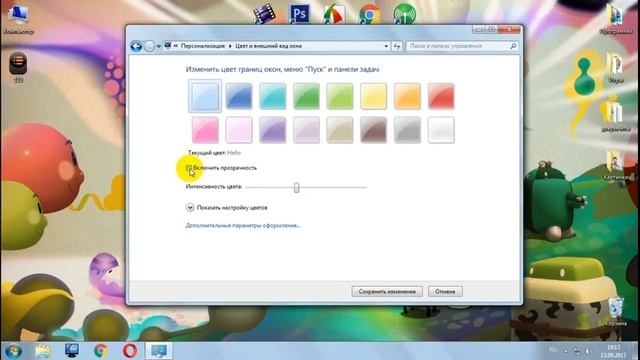The height and width of the screenshot is (360, 640).
Task: Click the Сохранить изменения button
Action: pos(387,291)
